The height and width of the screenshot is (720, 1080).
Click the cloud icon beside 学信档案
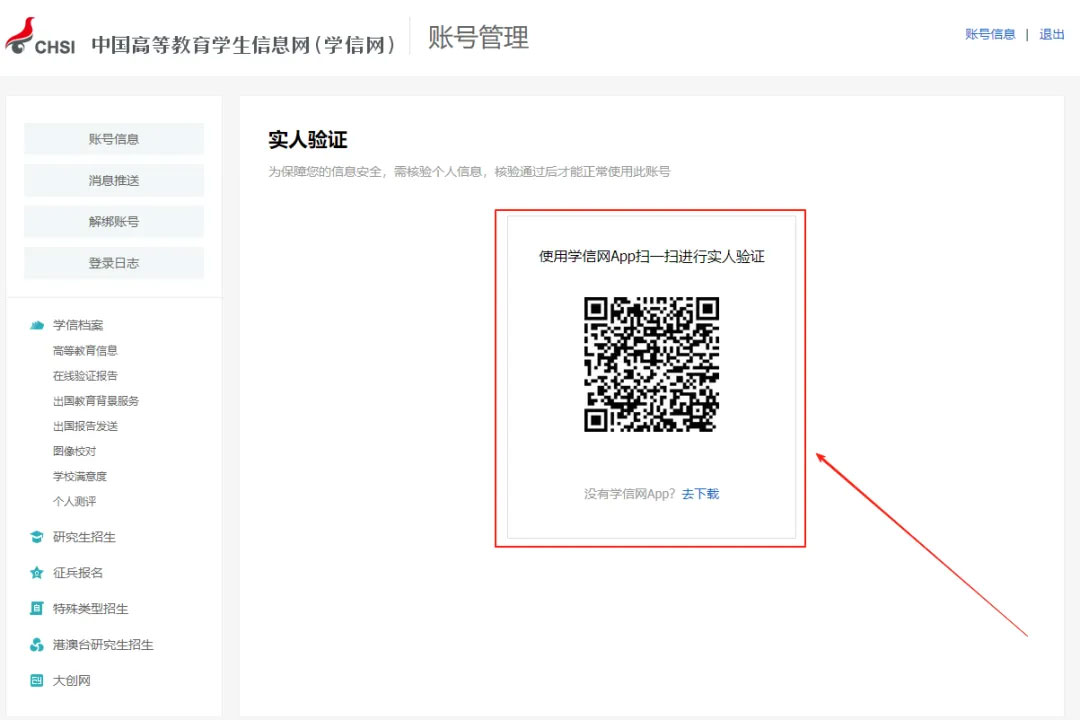37,325
